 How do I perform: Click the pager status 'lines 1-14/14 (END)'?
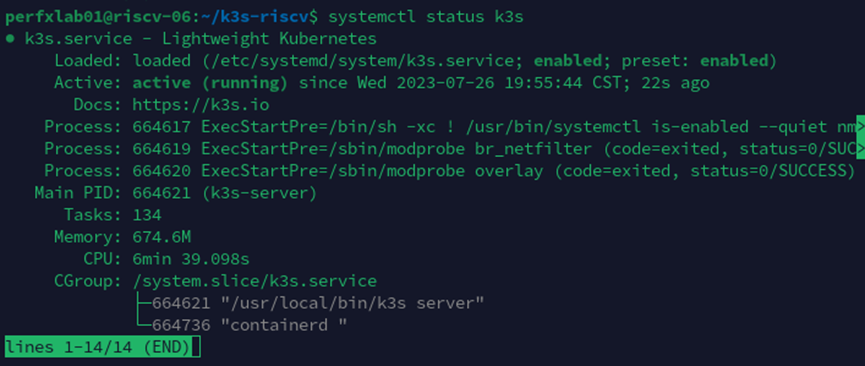(x=97, y=347)
